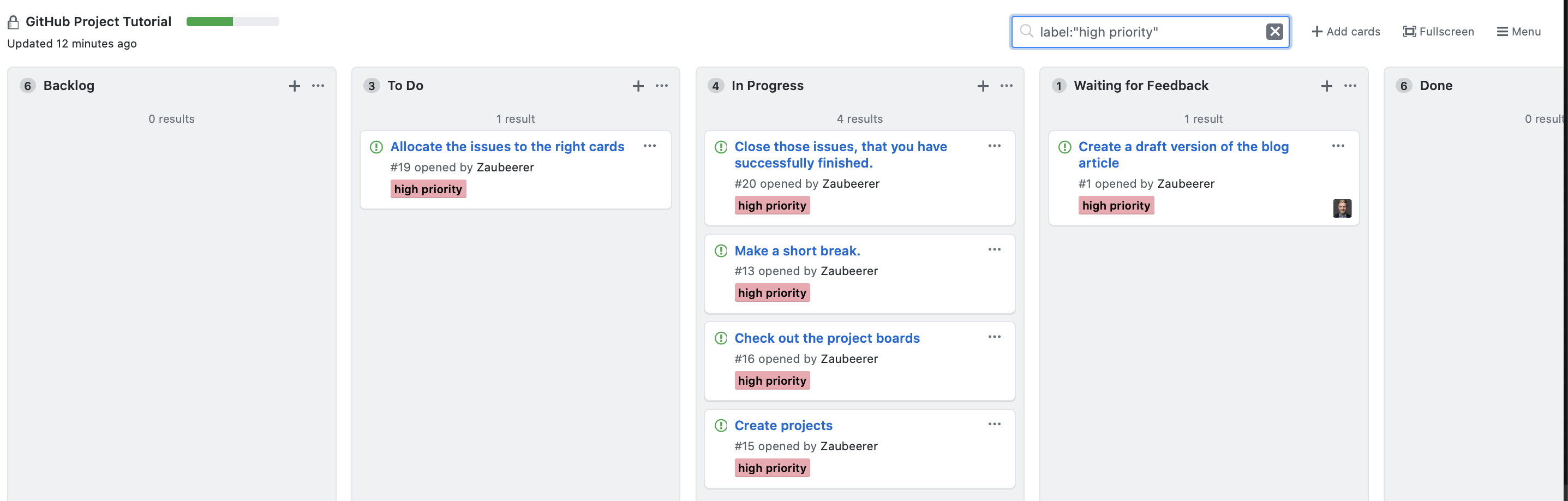Click the high priority label on issue #13
This screenshot has width=1568, height=501.
coord(771,292)
